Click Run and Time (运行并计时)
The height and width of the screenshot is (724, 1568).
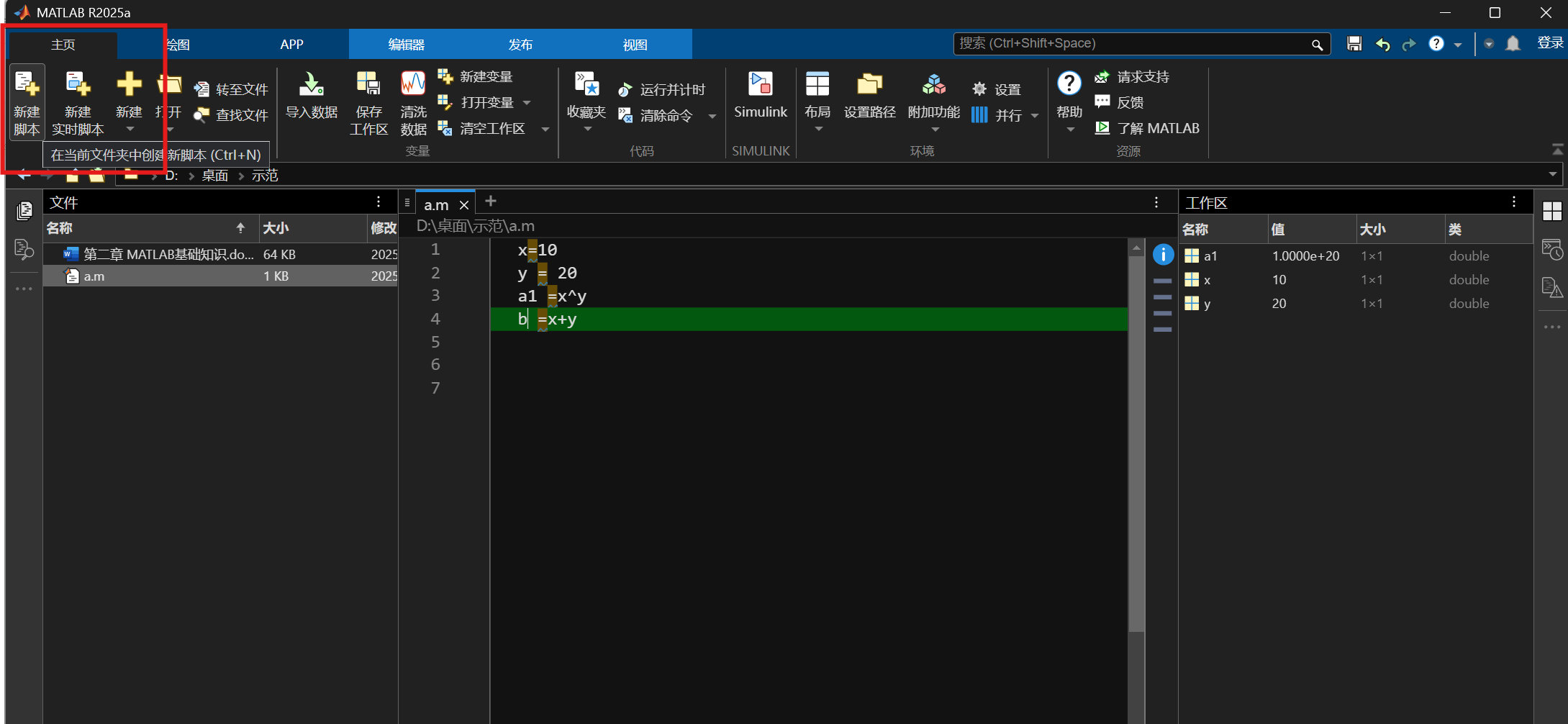pos(662,89)
